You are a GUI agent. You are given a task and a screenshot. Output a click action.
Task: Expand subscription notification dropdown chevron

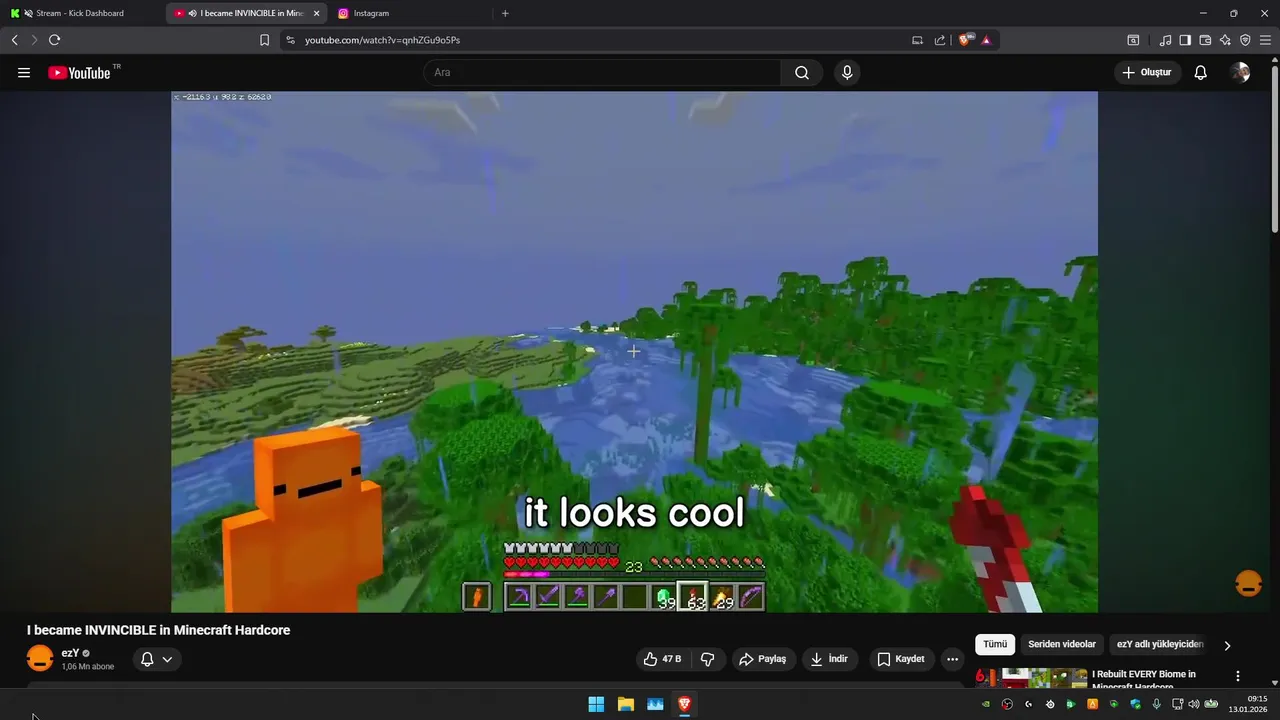(x=167, y=659)
